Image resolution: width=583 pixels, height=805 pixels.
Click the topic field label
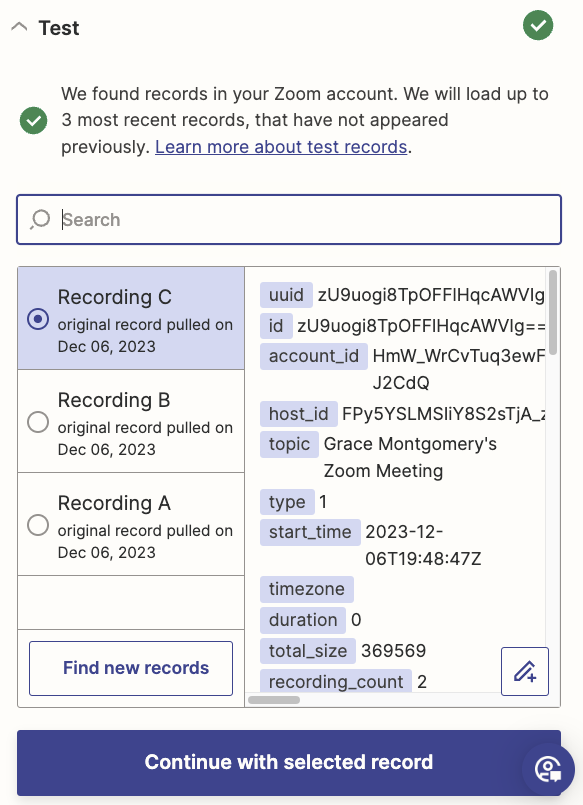pos(289,444)
